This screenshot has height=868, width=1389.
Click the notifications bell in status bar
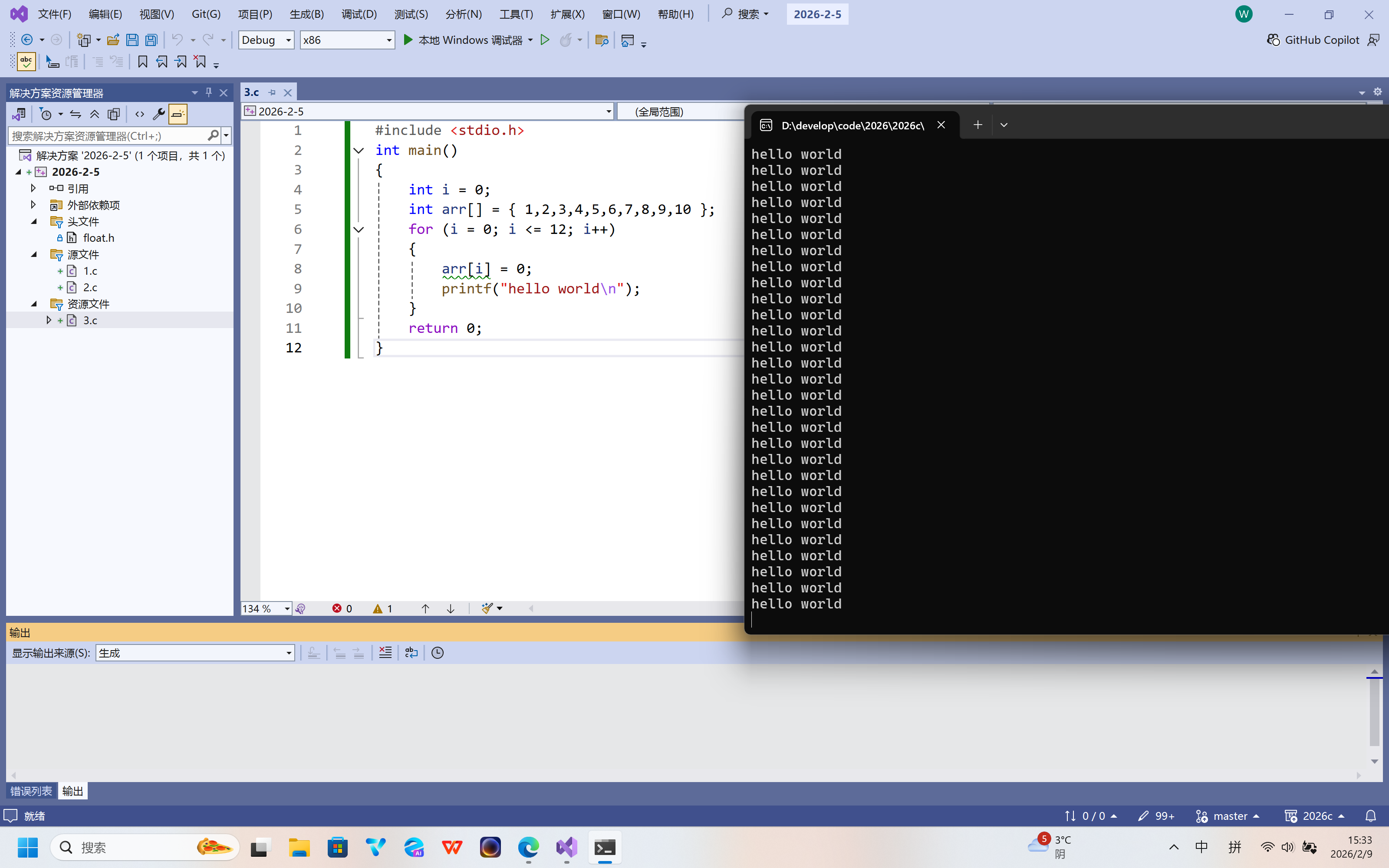click(1371, 816)
